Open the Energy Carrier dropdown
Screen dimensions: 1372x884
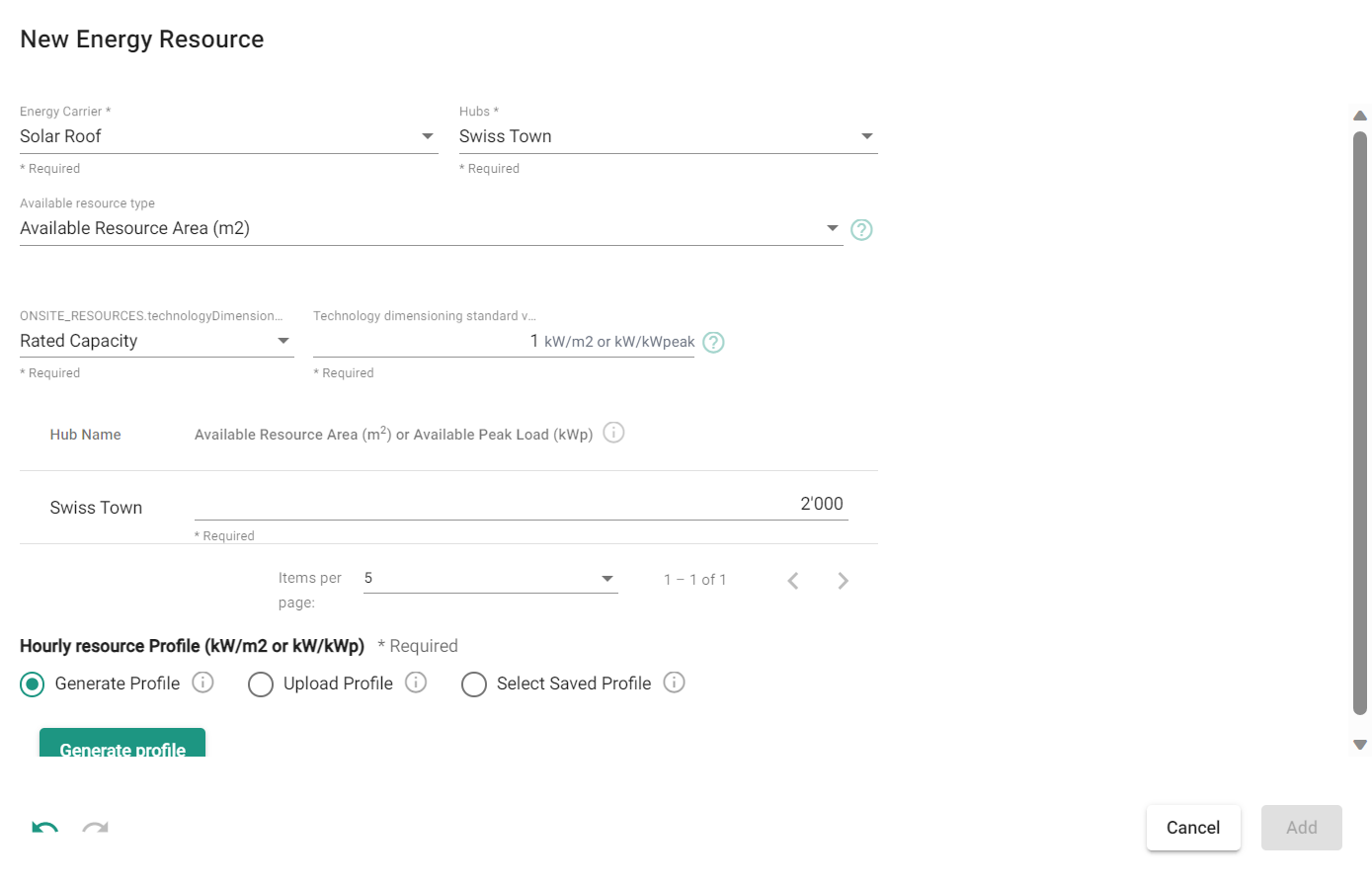point(228,136)
